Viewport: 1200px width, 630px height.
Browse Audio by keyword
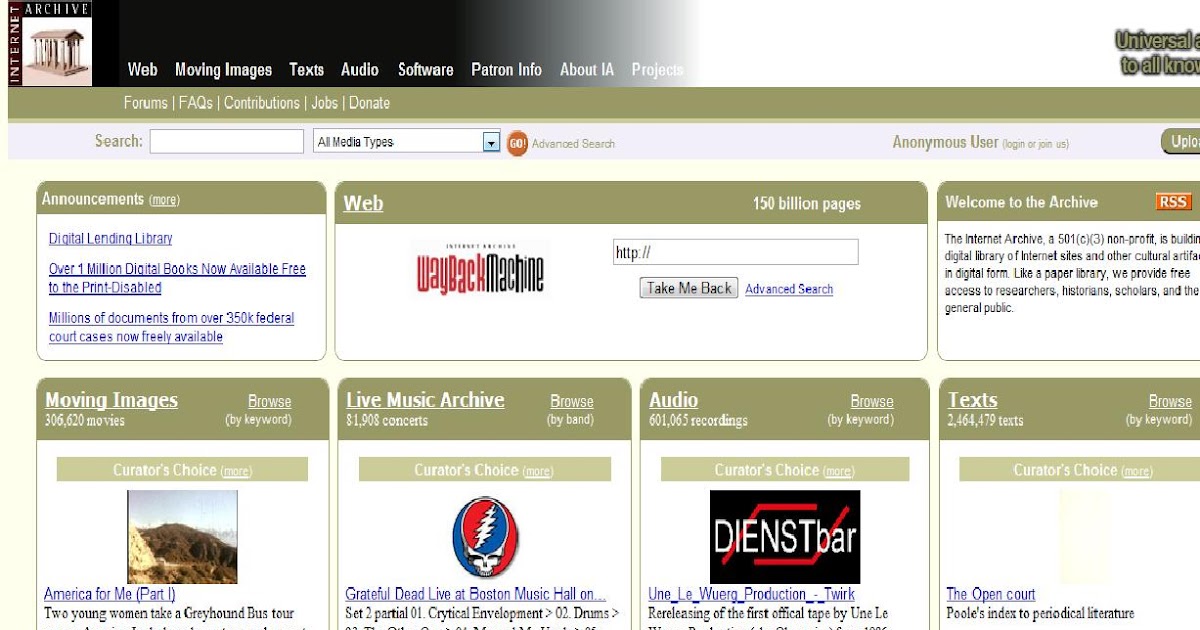click(x=872, y=402)
